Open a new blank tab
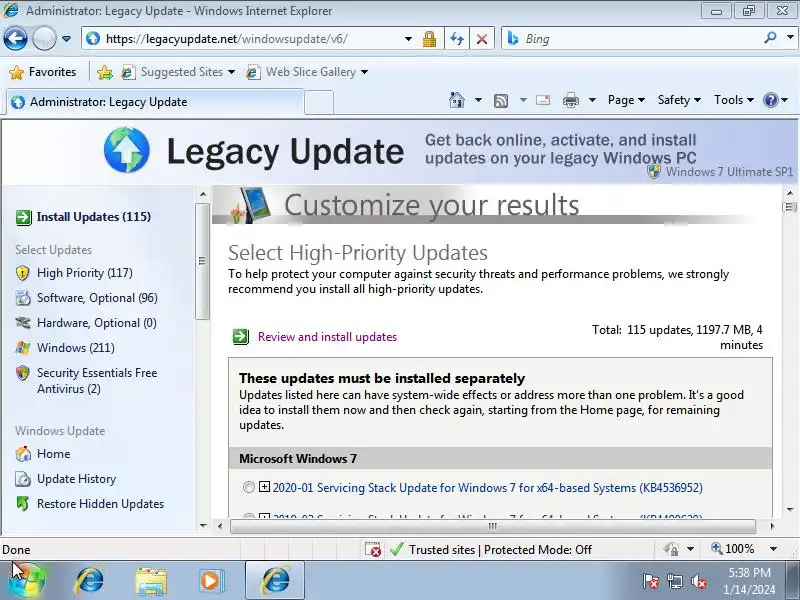Viewport: 800px width, 600px height. (319, 102)
